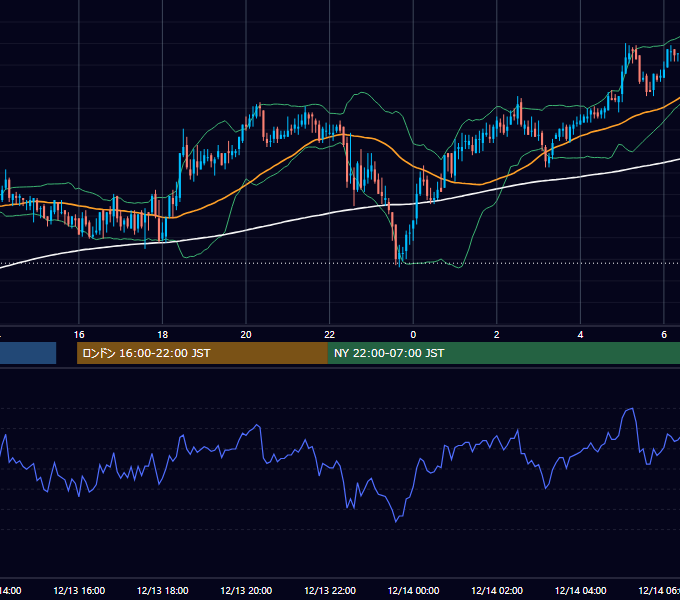Select the NY 22:00-07:00 JST session bar

[x=503, y=353]
